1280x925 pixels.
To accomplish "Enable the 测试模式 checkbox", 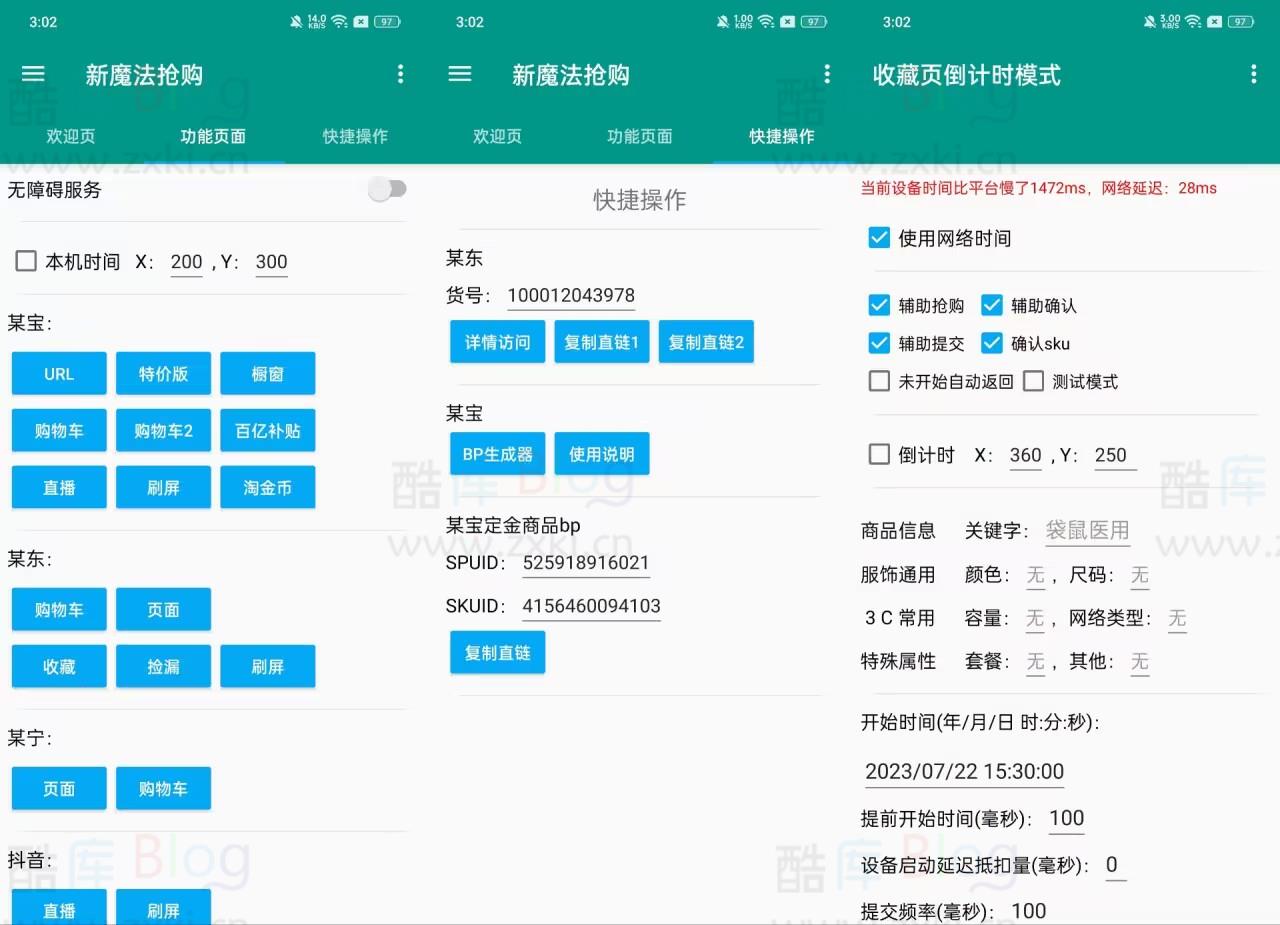I will 1033,381.
